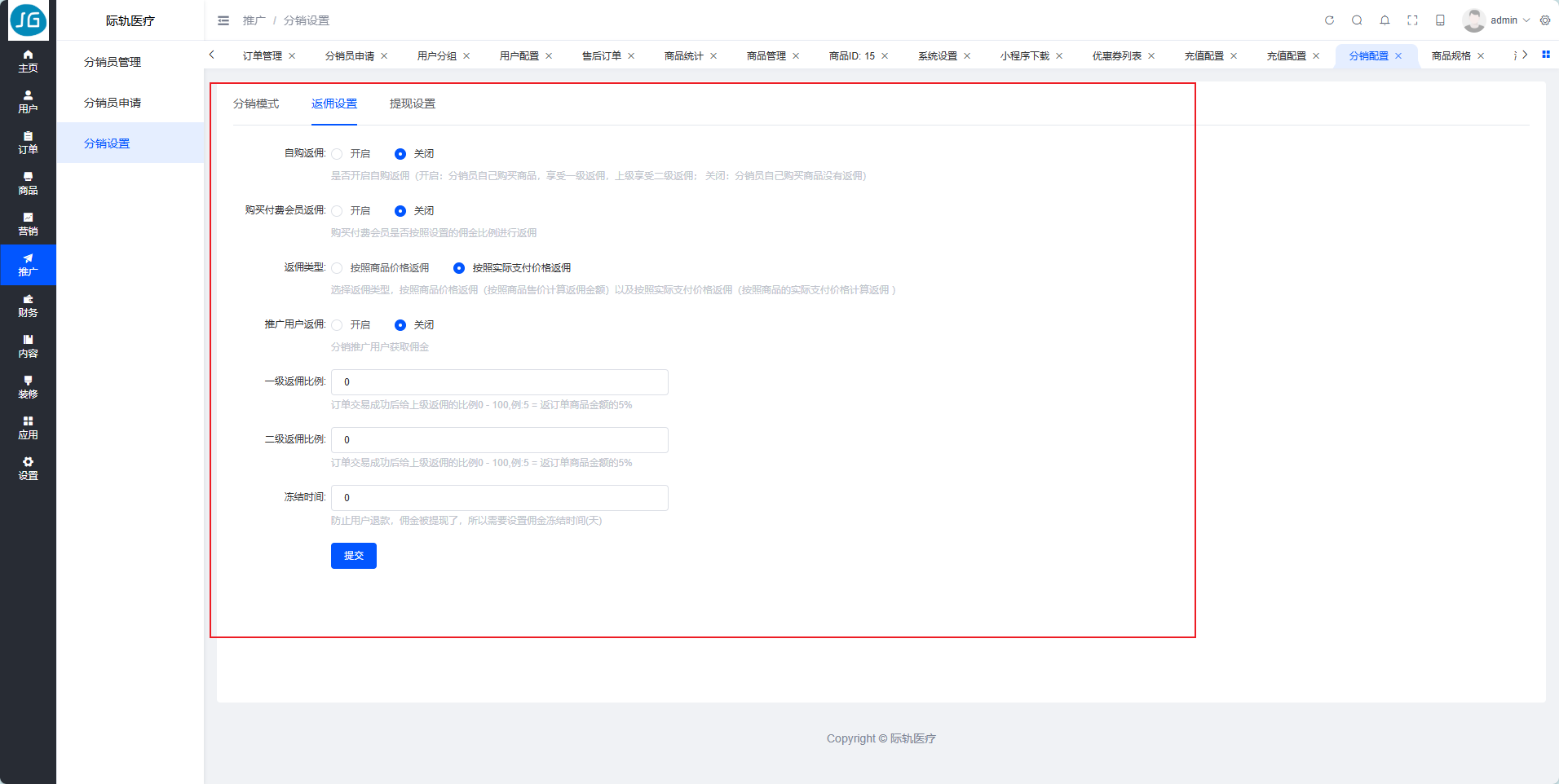This screenshot has width=1559, height=784.
Task: Open the 商品 section in sidebar
Action: [x=28, y=183]
